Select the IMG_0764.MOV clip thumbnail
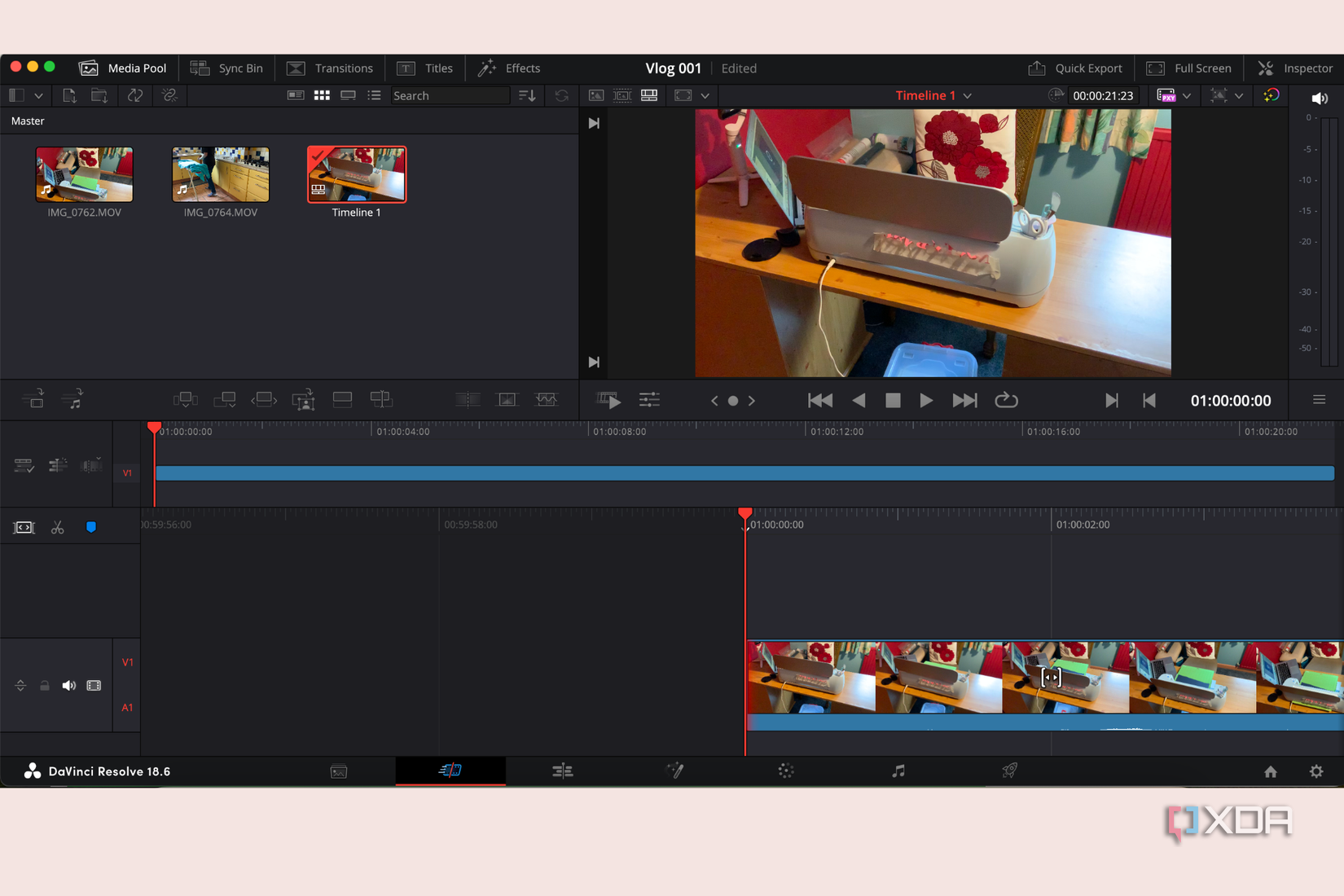The height and width of the screenshot is (896, 1344). [221, 174]
